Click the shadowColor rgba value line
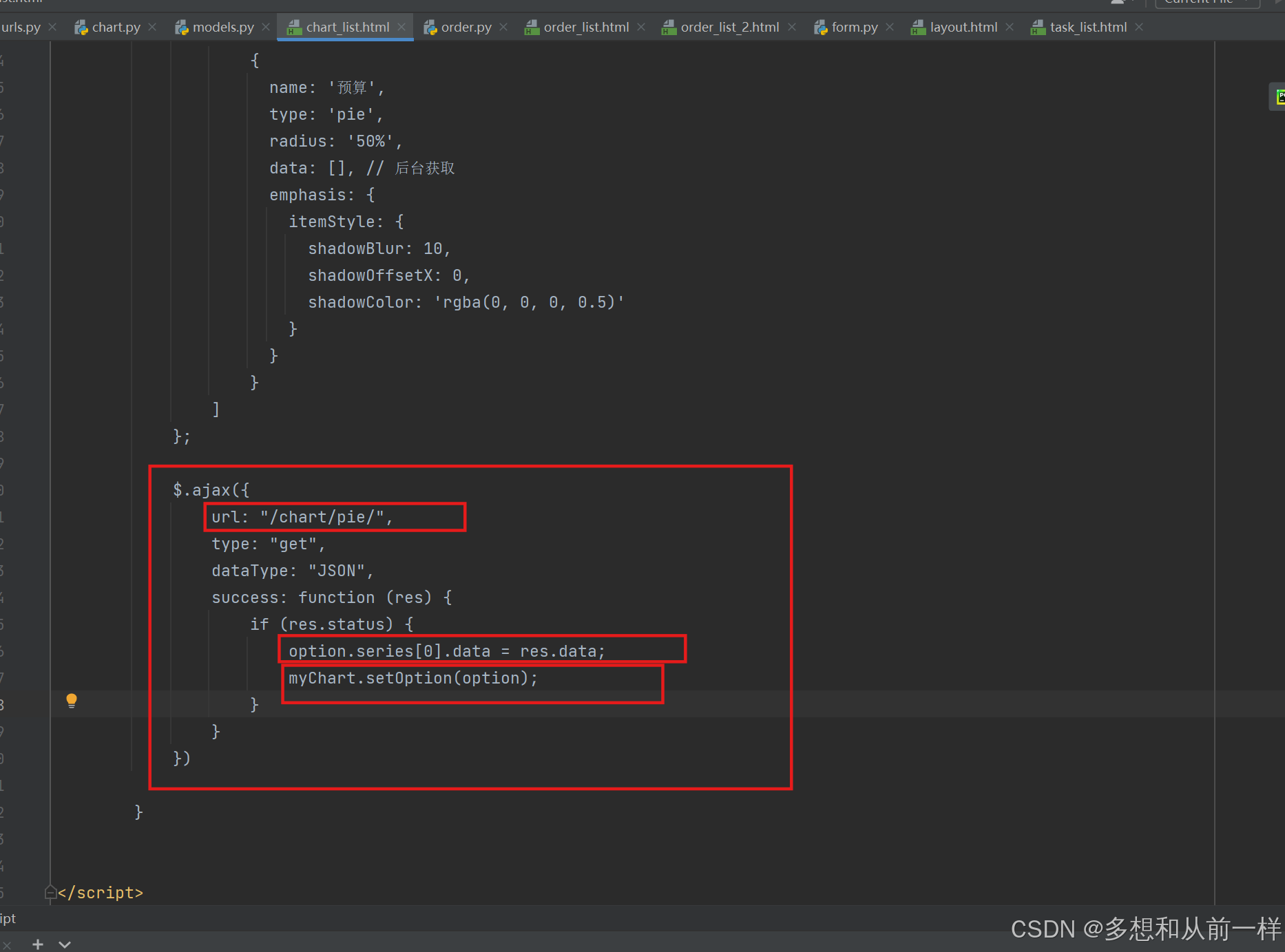Image resolution: width=1285 pixels, height=952 pixels. (466, 302)
